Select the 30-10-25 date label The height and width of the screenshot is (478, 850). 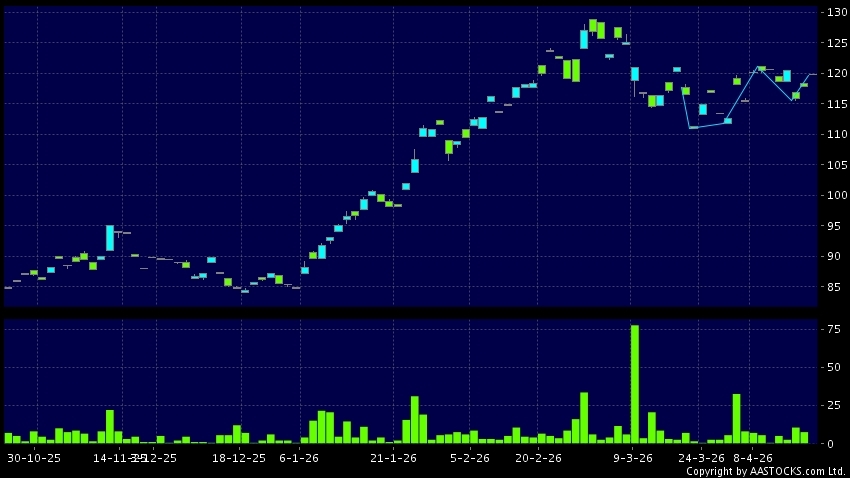pos(34,458)
